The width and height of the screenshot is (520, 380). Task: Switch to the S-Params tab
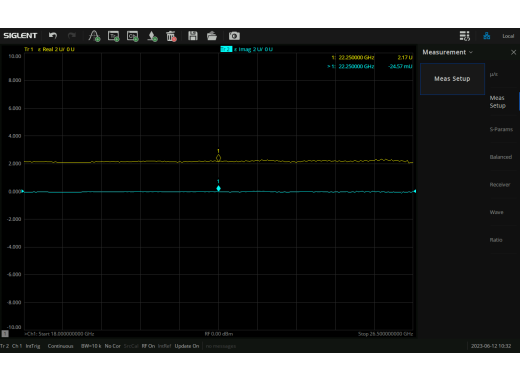(x=501, y=129)
